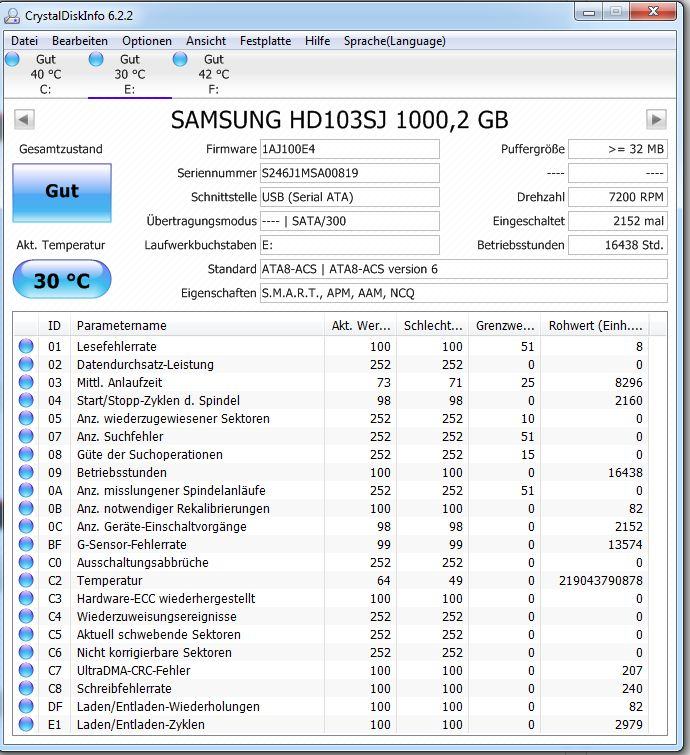Click status icon of Datendurchsatz-Leistung row
The image size is (690, 755).
coord(26,364)
